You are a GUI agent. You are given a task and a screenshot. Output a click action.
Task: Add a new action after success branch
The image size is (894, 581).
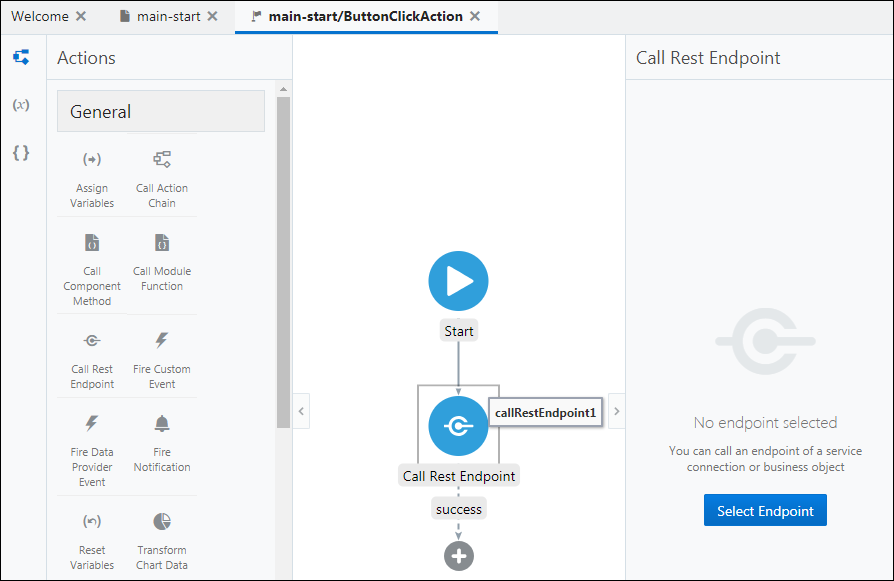click(x=458, y=555)
